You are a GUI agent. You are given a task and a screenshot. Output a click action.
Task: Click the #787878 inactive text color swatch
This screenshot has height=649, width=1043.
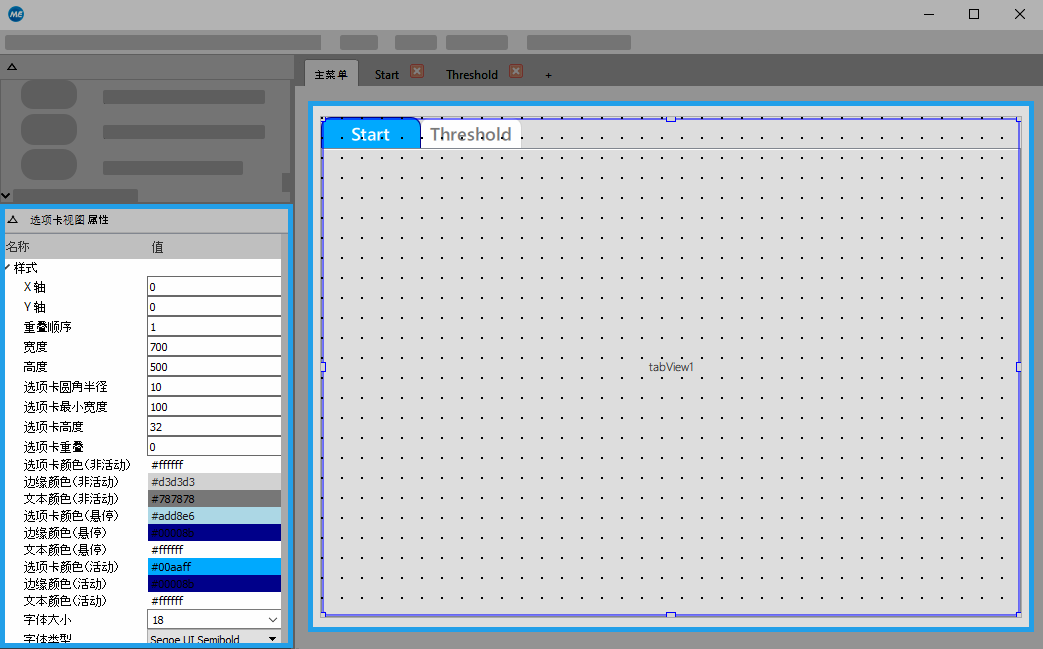pyautogui.click(x=214, y=499)
